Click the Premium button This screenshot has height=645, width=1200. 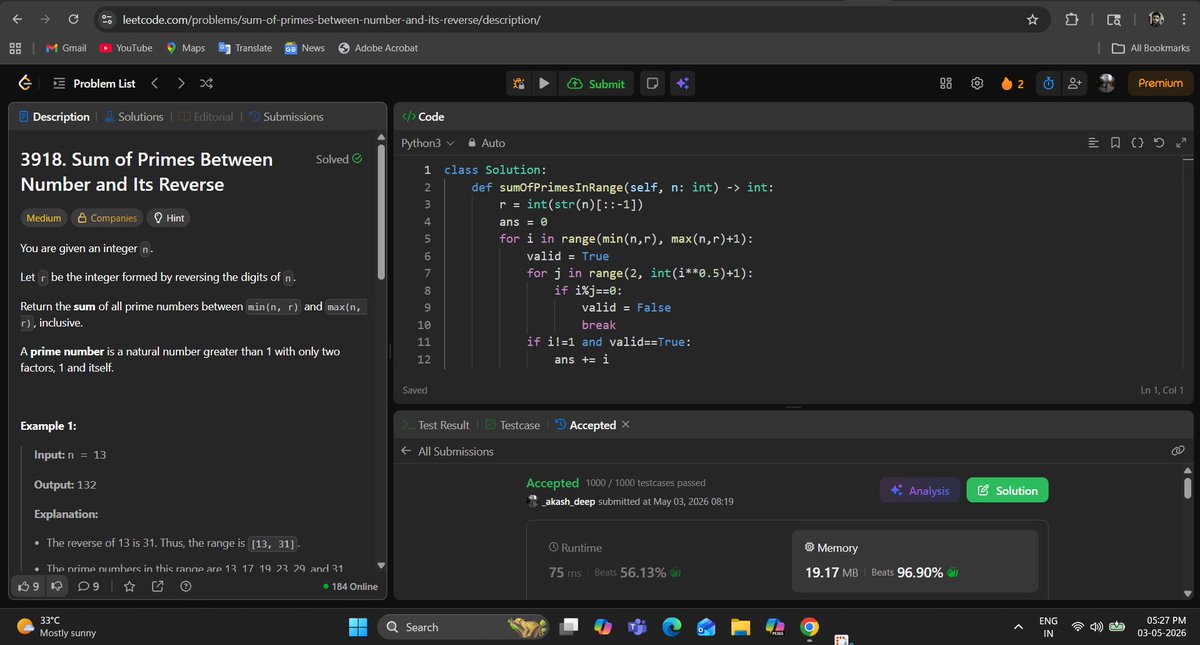(1160, 84)
